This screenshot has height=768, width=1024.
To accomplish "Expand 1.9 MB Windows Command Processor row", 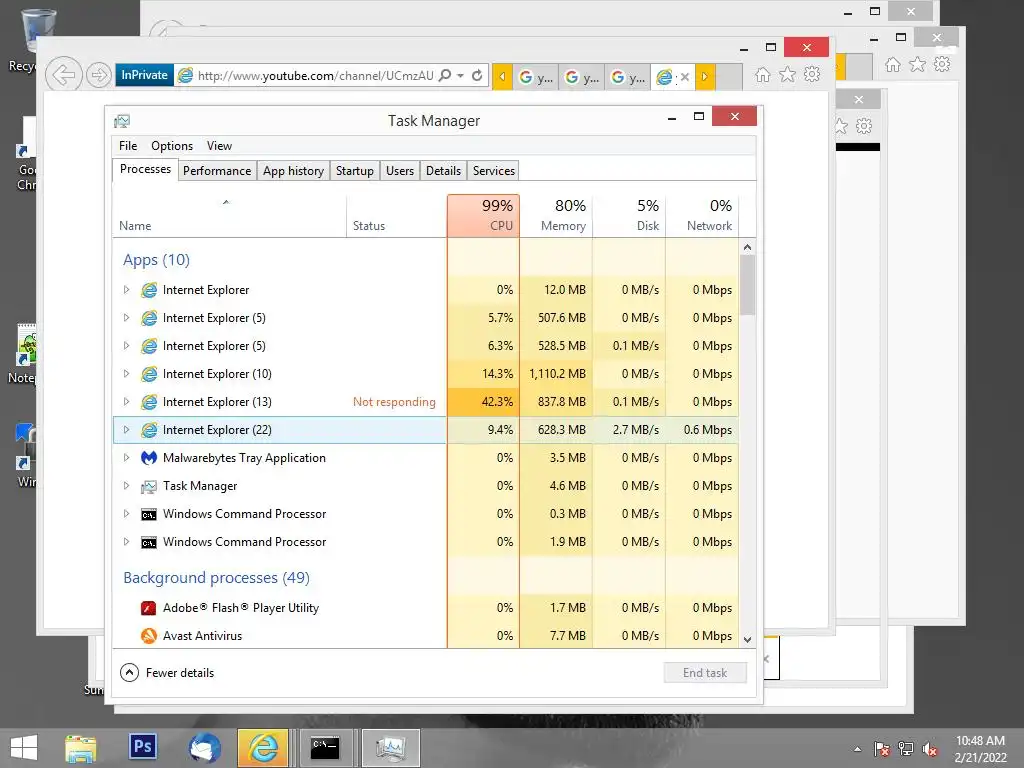I will [x=127, y=541].
